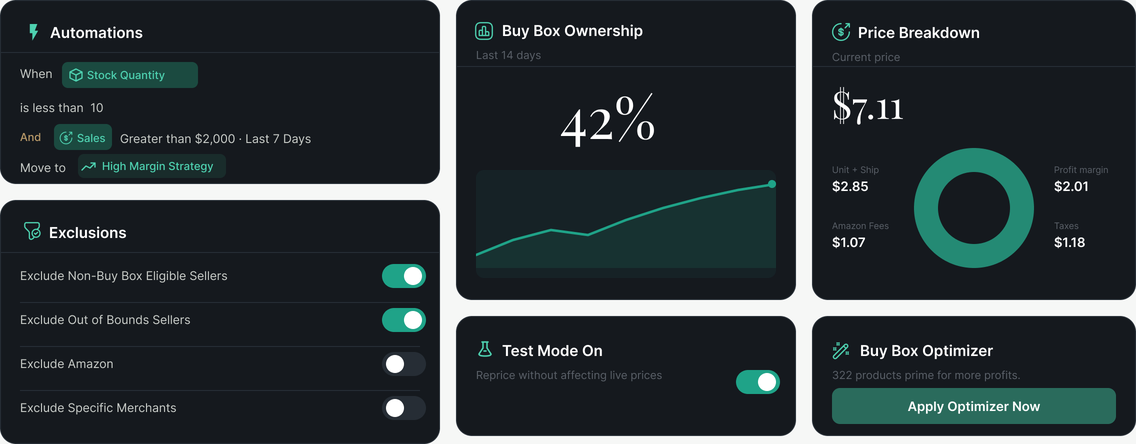The width and height of the screenshot is (1136, 444).
Task: Disable Exclude Non-Buy Box Eligible Sellers toggle
Action: (x=404, y=276)
